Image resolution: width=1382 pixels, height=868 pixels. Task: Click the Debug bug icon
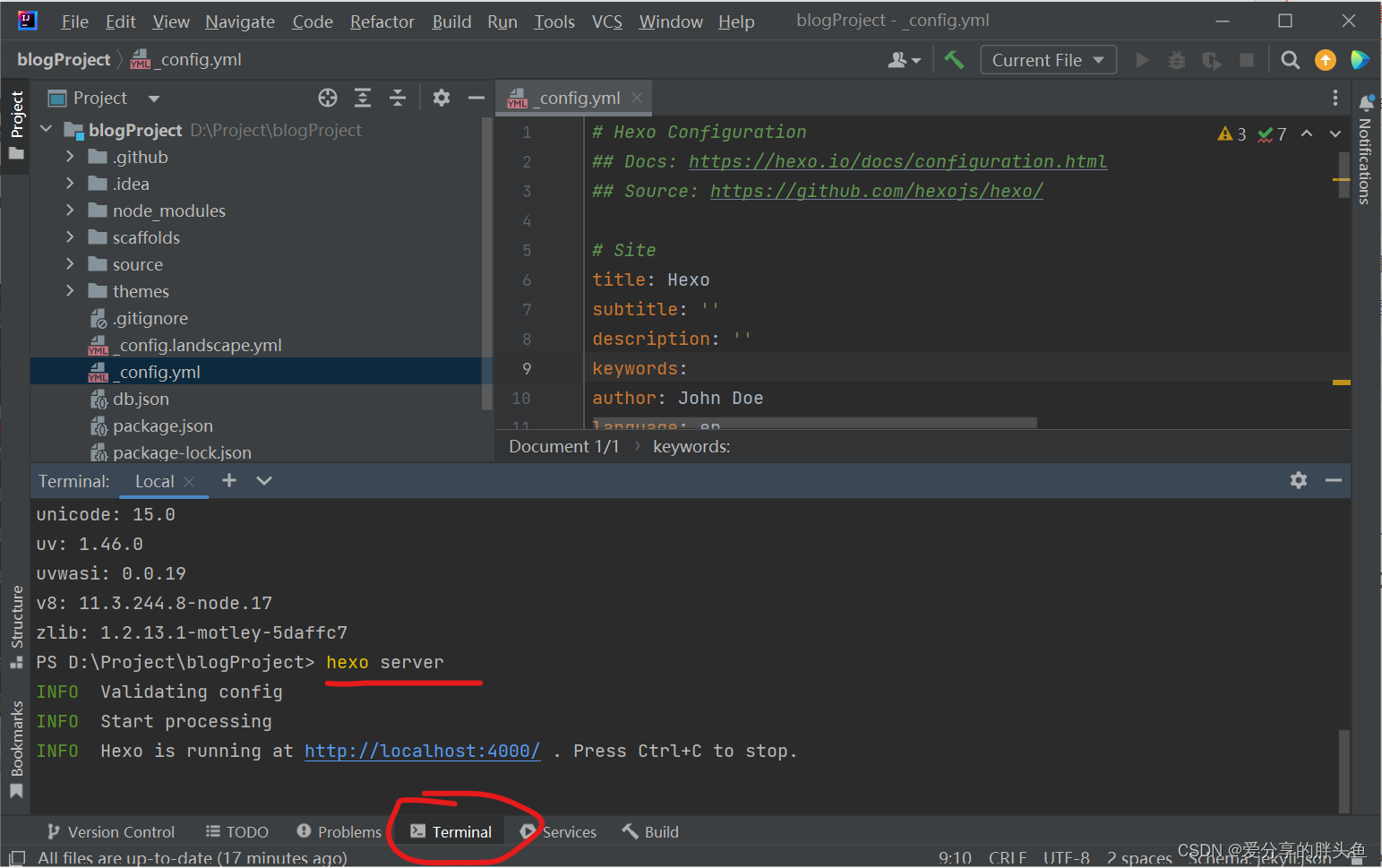[x=1177, y=60]
